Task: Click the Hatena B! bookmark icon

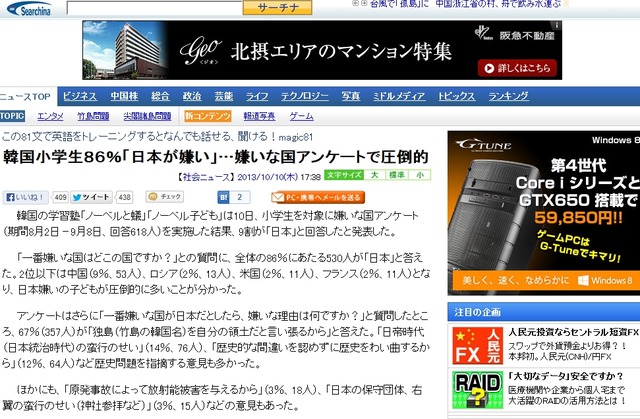Action: pos(224,197)
